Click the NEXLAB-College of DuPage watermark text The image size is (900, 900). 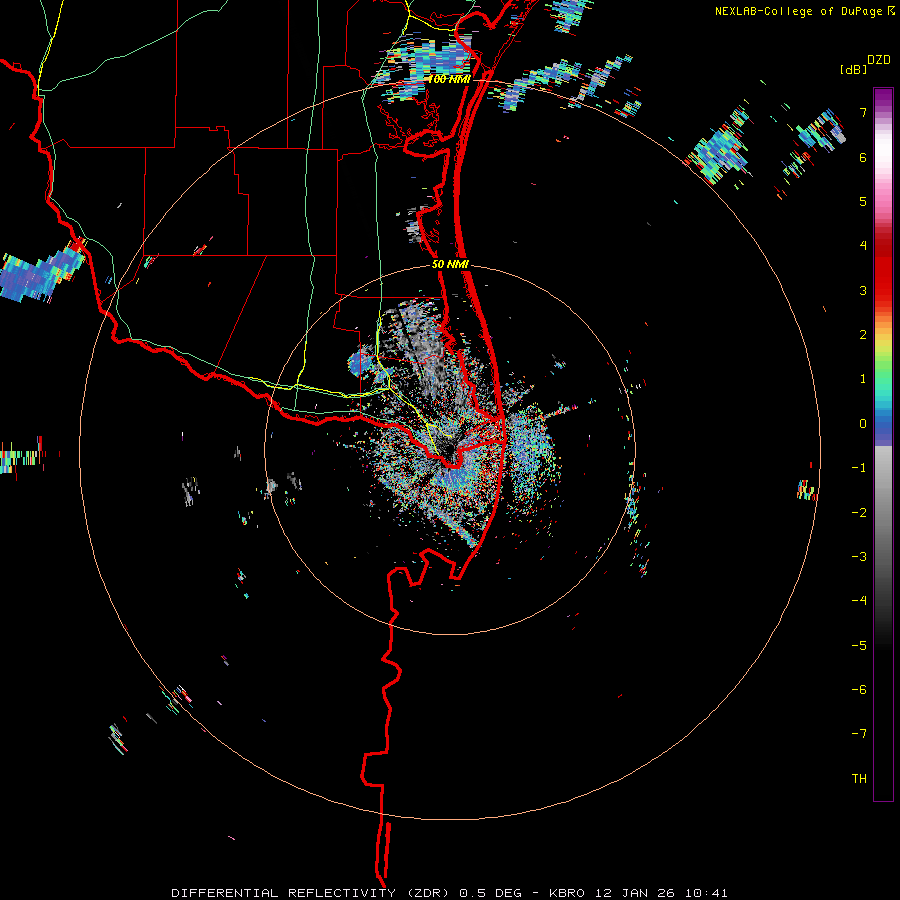[x=798, y=11]
